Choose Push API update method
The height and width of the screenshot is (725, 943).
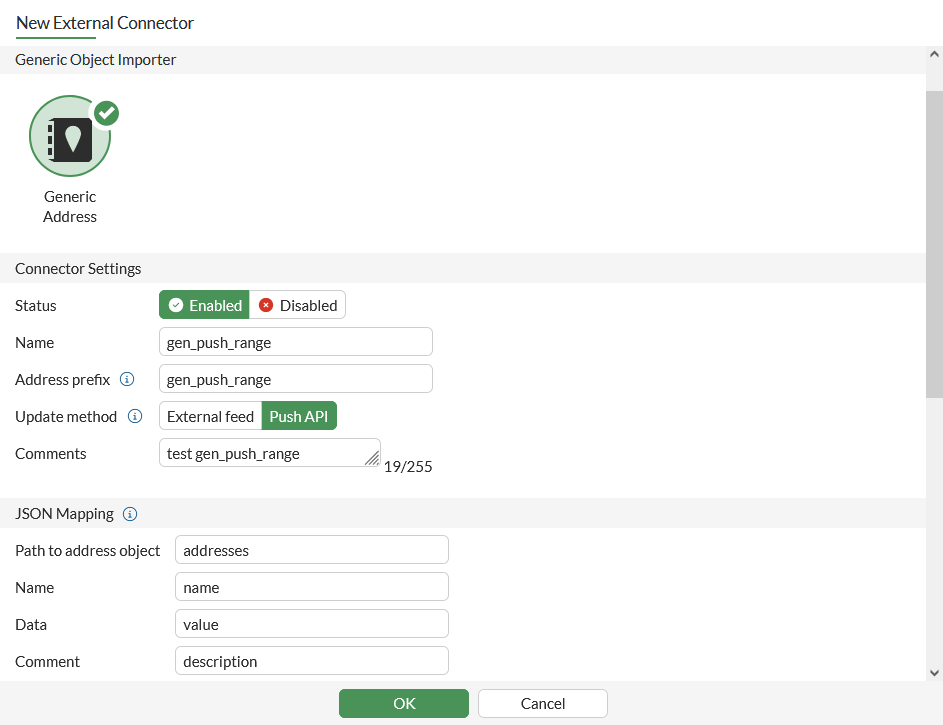tap(299, 416)
